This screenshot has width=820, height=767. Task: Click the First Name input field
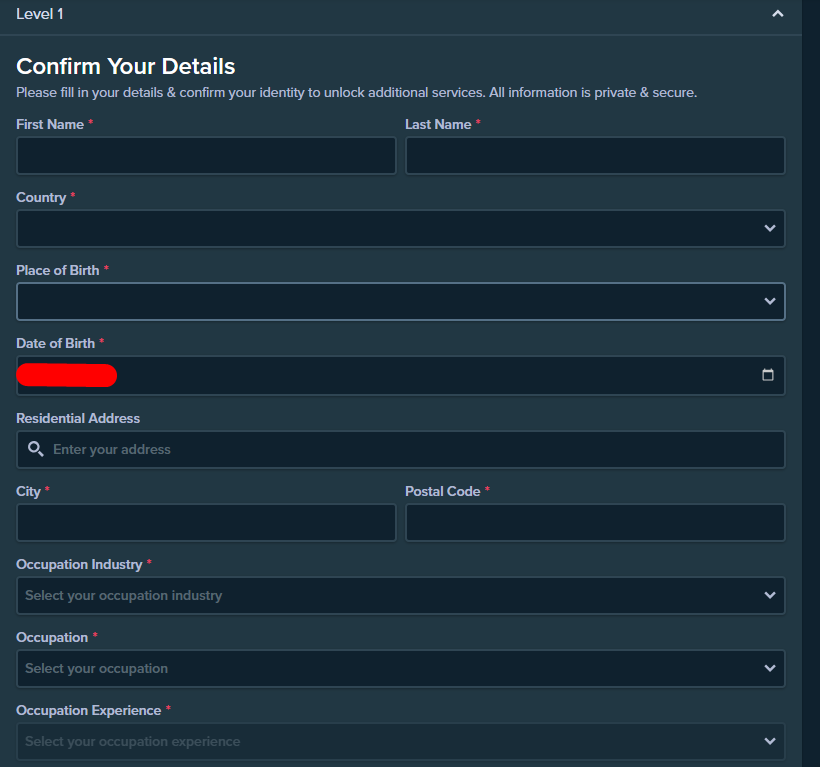206,156
